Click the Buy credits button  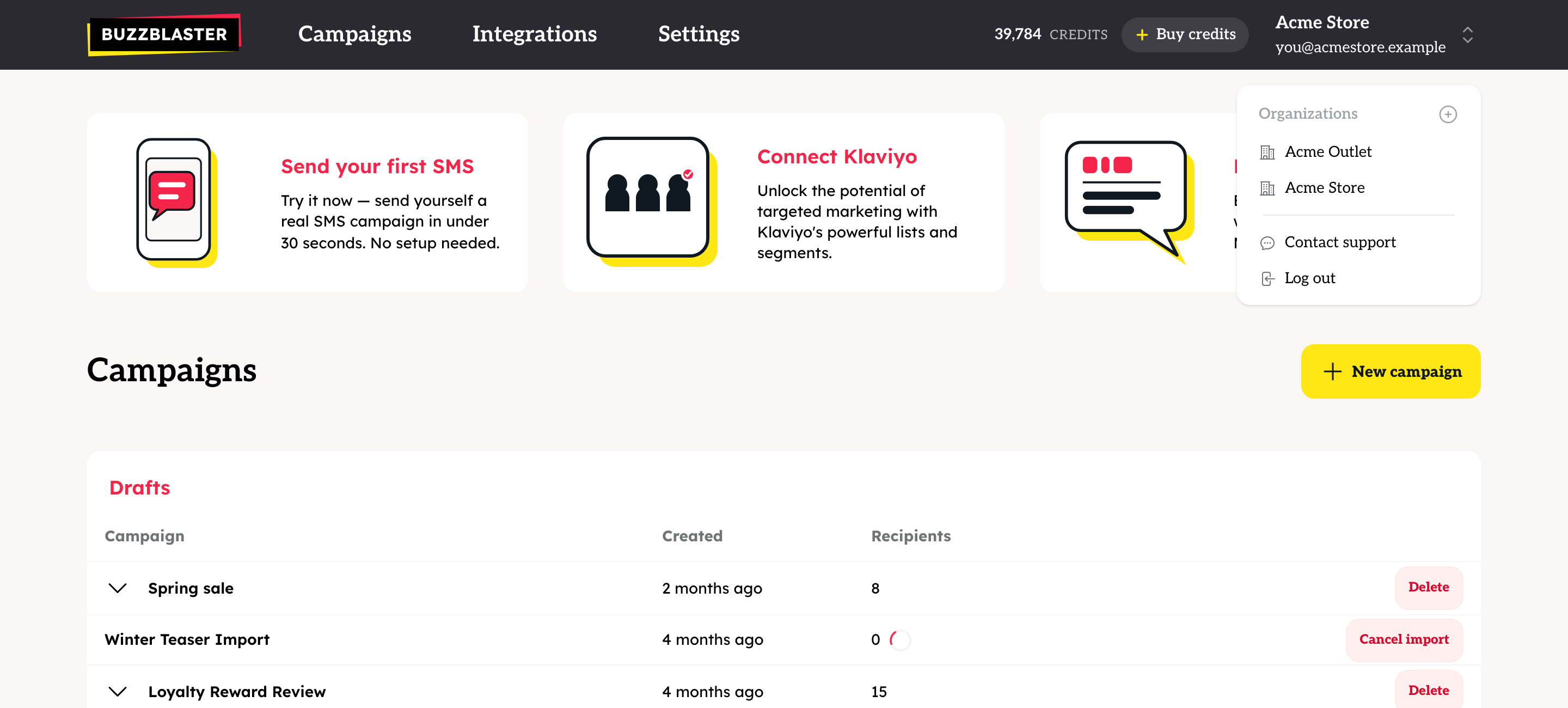click(x=1185, y=35)
